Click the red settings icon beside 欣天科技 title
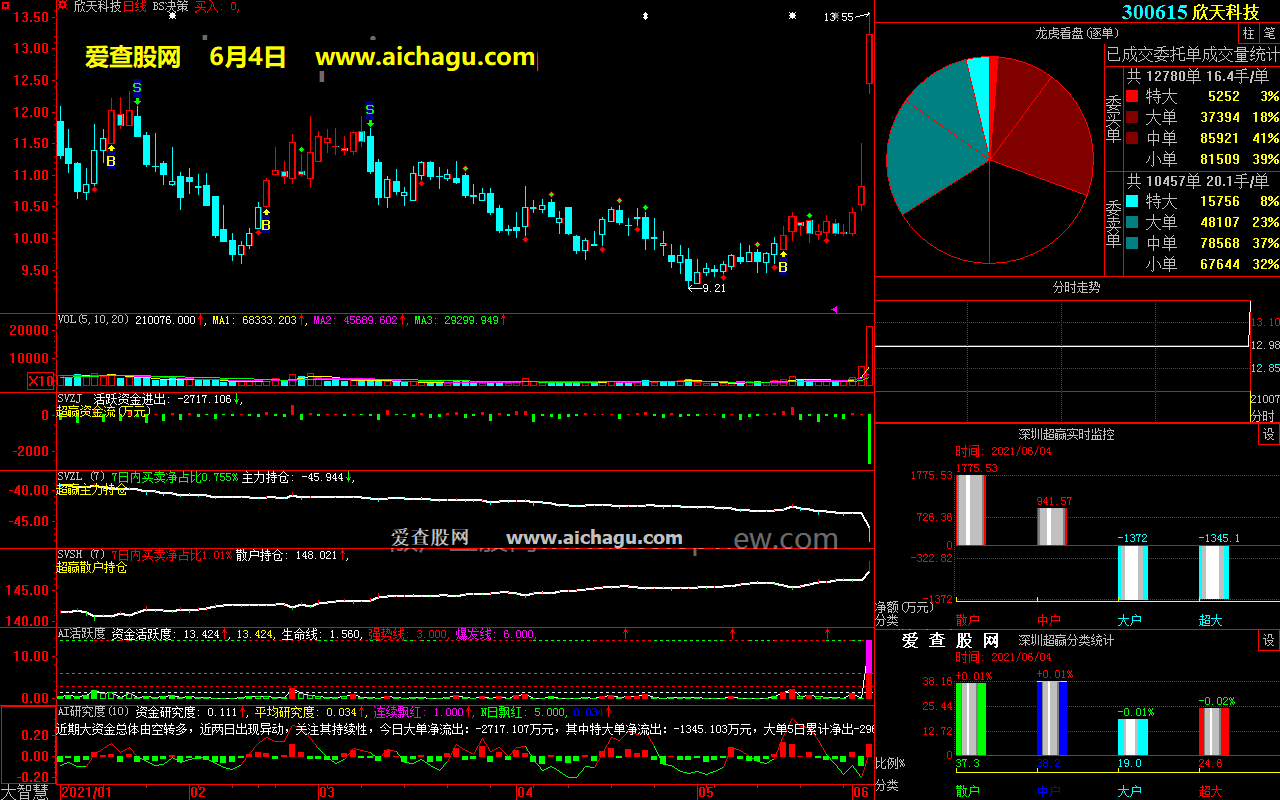Viewport: 1280px width, 800px height. [63, 6]
